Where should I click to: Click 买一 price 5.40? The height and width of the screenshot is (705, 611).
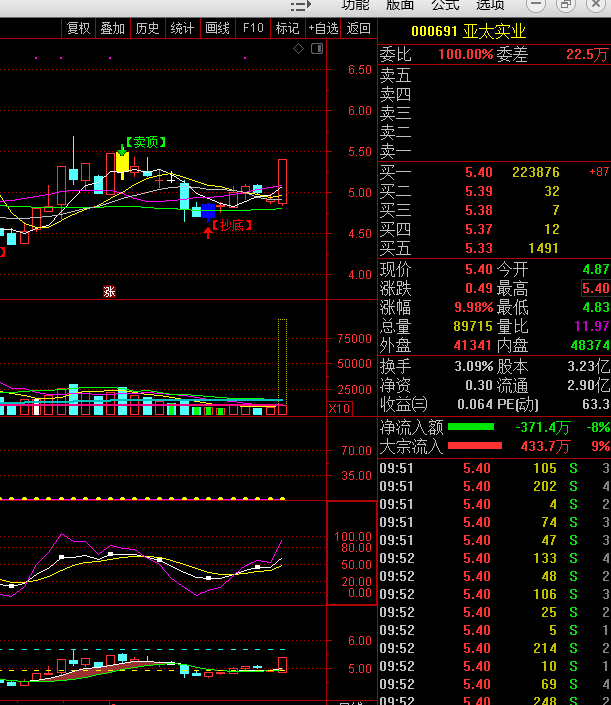(479, 172)
